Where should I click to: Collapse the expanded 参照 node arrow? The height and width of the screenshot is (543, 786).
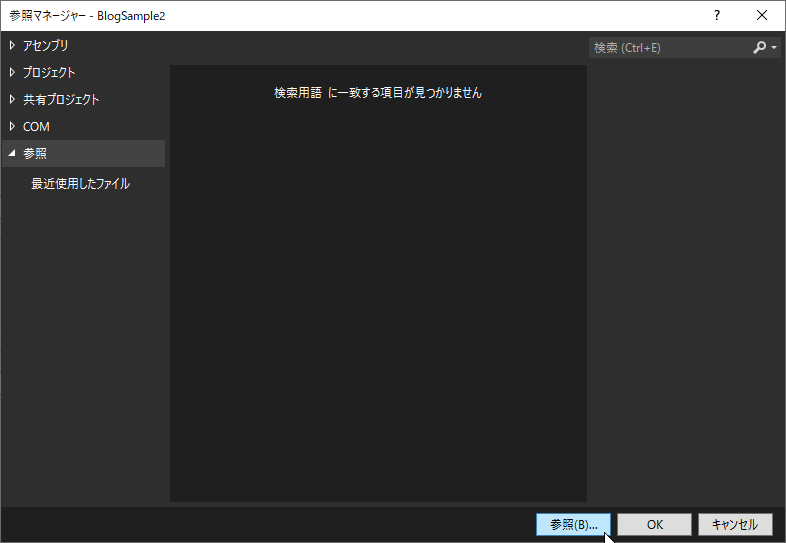pos(12,153)
